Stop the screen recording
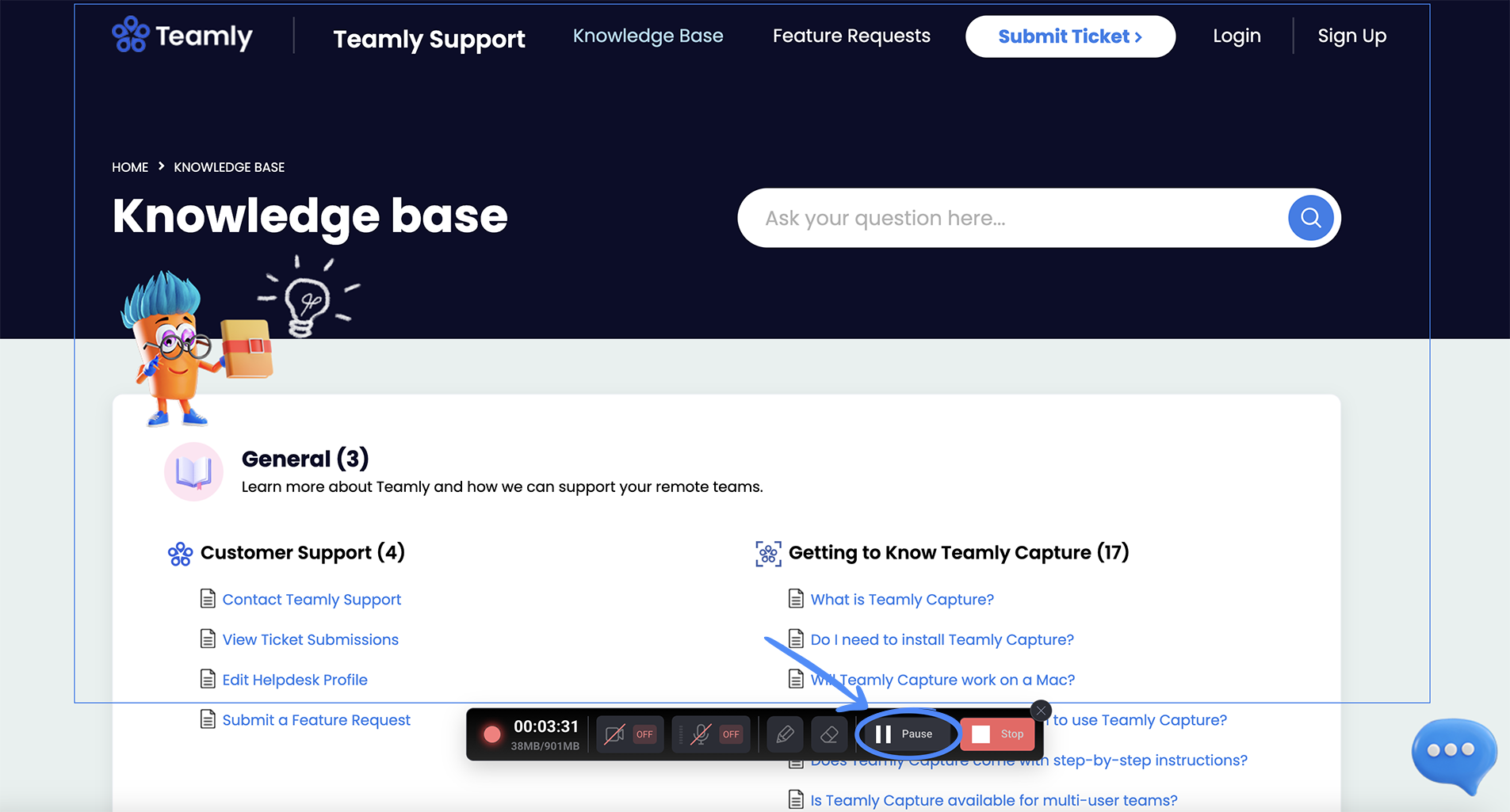The image size is (1510, 812). 998,734
